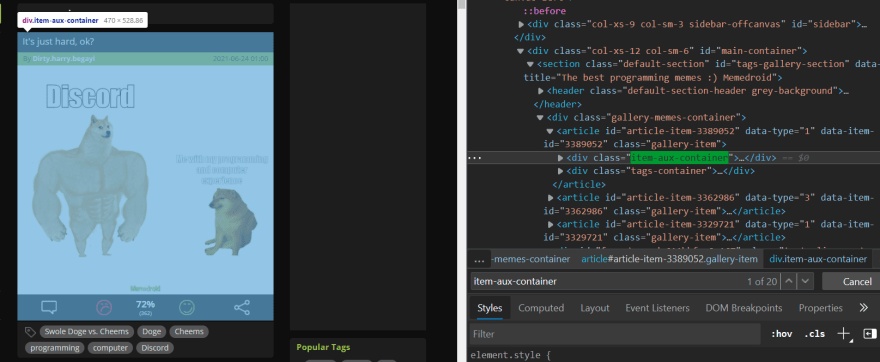
Task: Toggle the computed styles sidebar icon
Action: pos(870,334)
